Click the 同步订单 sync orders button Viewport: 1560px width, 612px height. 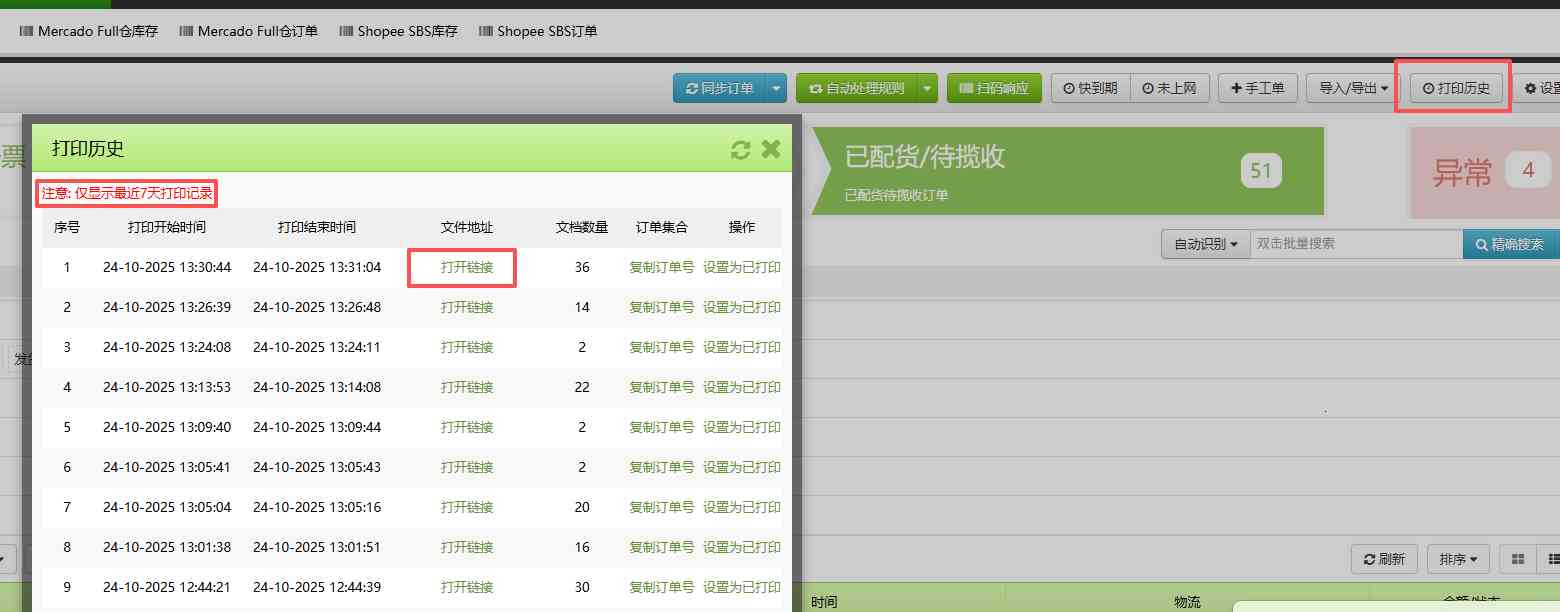[x=724, y=88]
